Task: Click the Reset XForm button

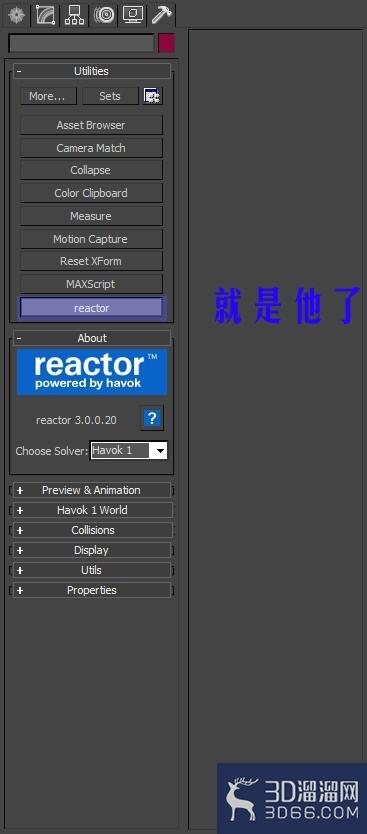Action: [x=91, y=262]
